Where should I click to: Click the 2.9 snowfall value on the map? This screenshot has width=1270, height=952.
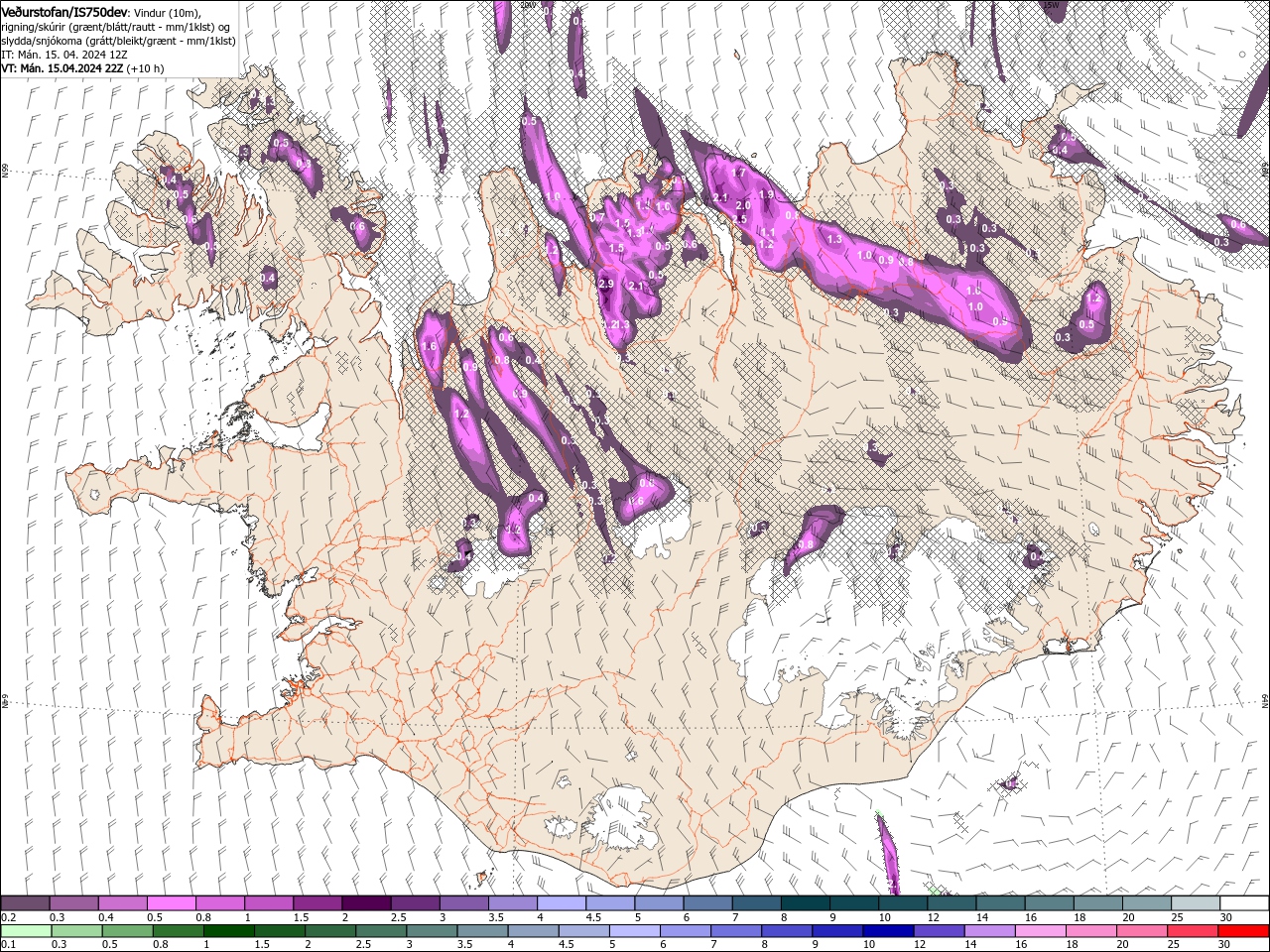pos(607,284)
